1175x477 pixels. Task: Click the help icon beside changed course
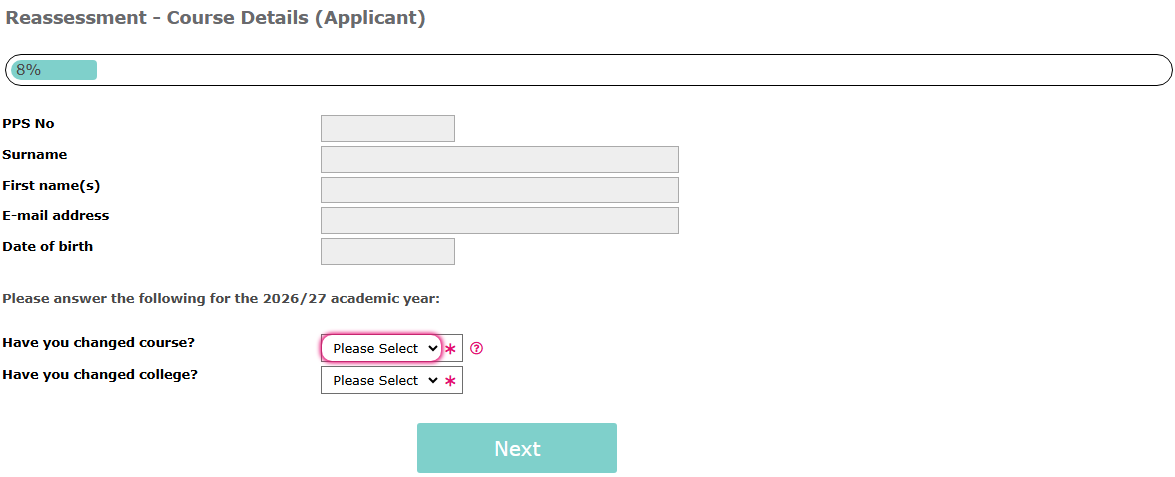[477, 348]
